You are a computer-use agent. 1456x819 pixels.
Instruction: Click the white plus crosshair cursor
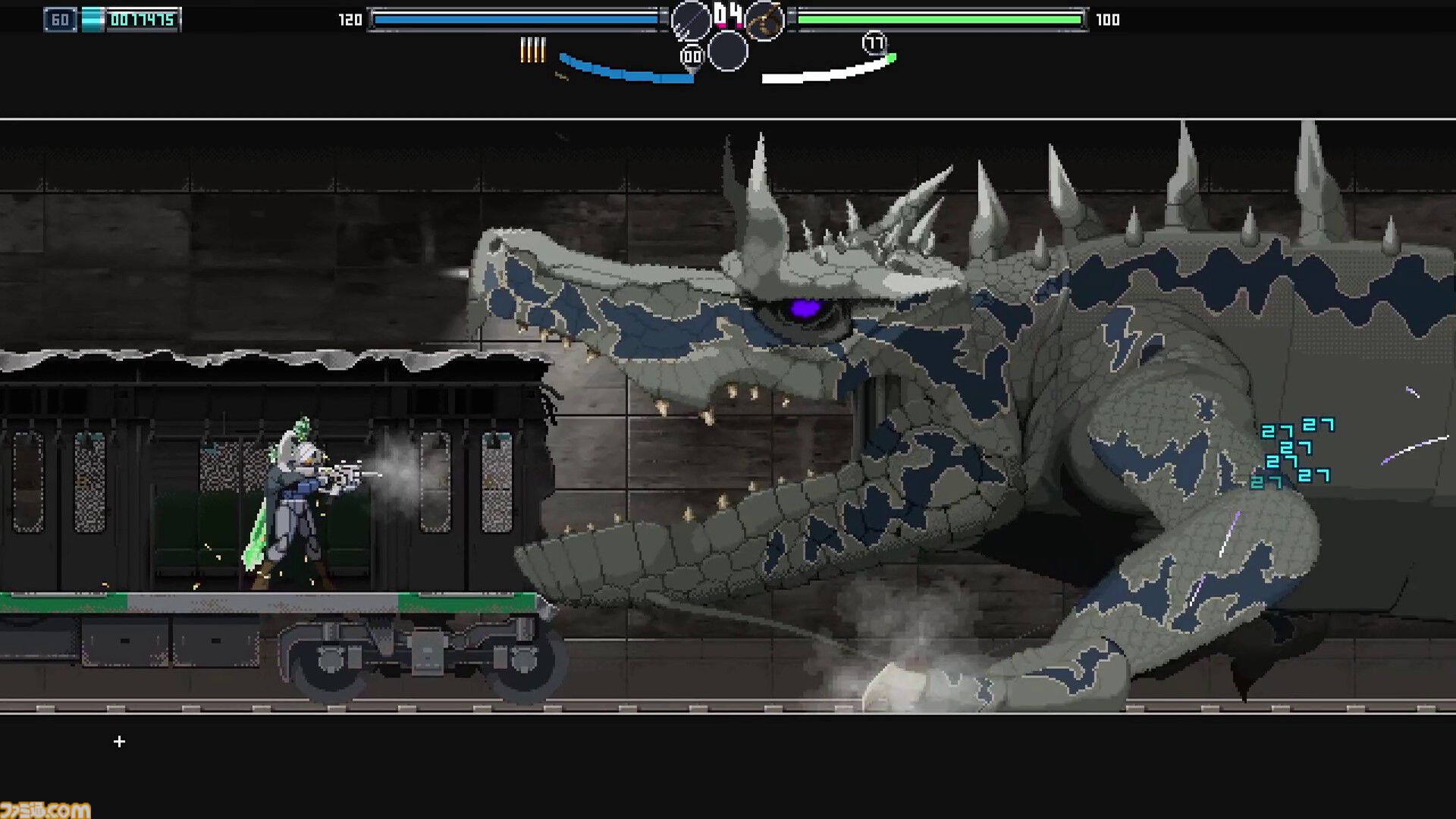119,741
